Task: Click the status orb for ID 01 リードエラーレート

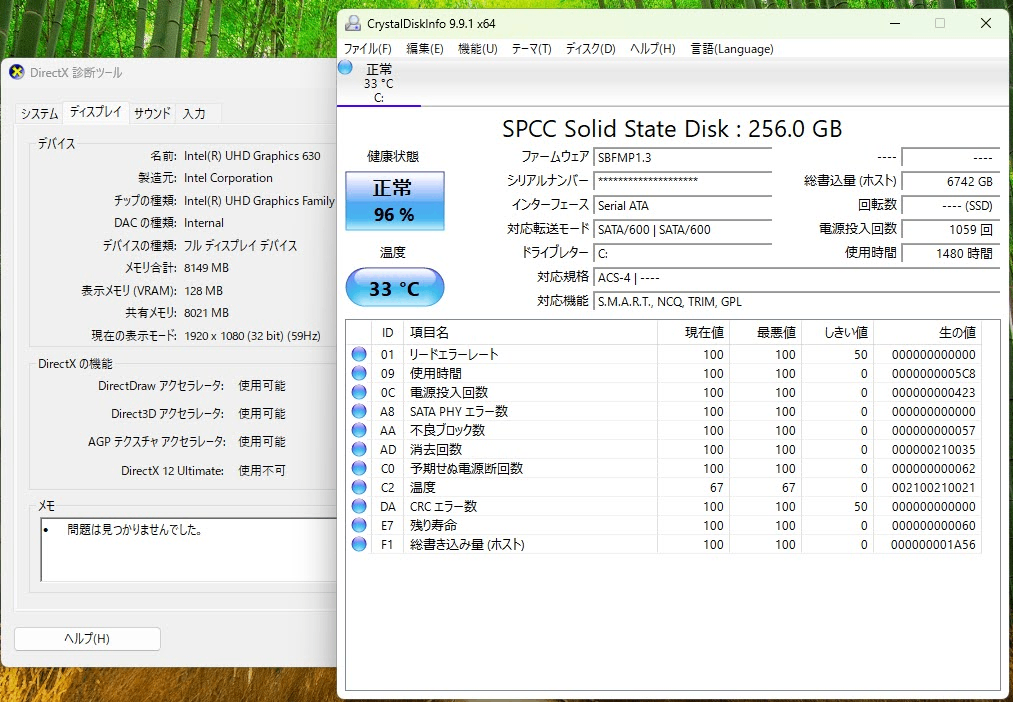Action: click(x=359, y=354)
